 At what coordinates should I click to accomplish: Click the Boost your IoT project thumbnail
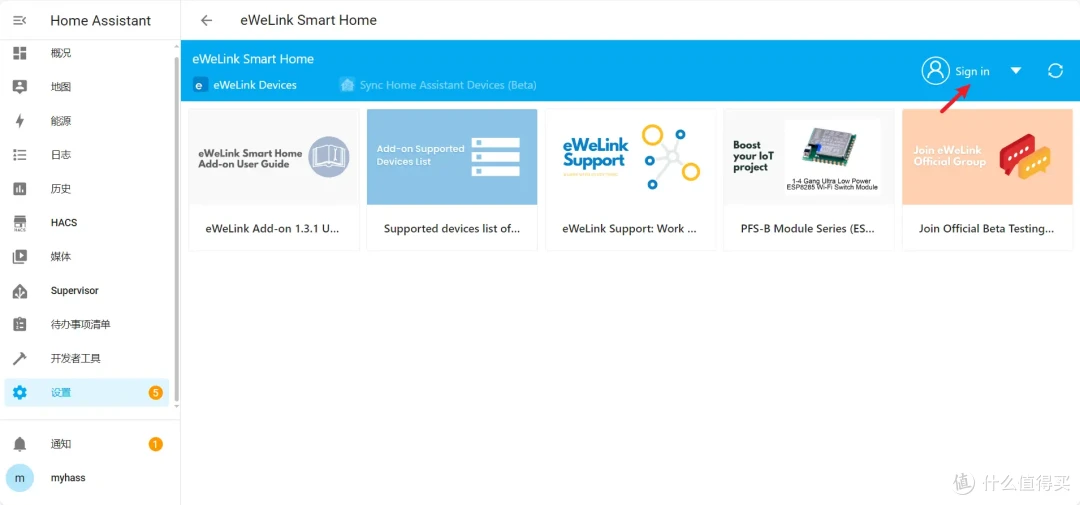(x=809, y=157)
